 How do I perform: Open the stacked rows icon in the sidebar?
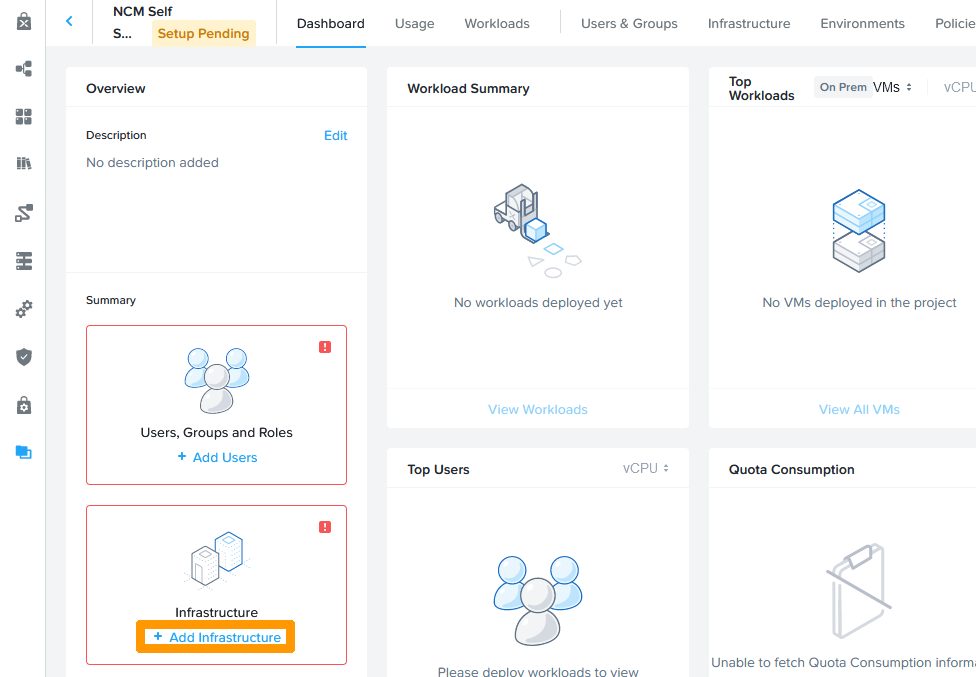click(x=24, y=261)
